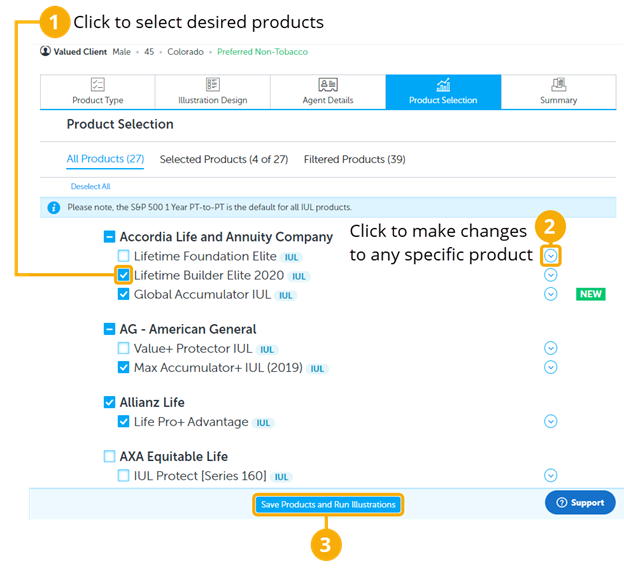
Task: Click the NEW badge beside Global Accumulator IUL
Action: [591, 294]
